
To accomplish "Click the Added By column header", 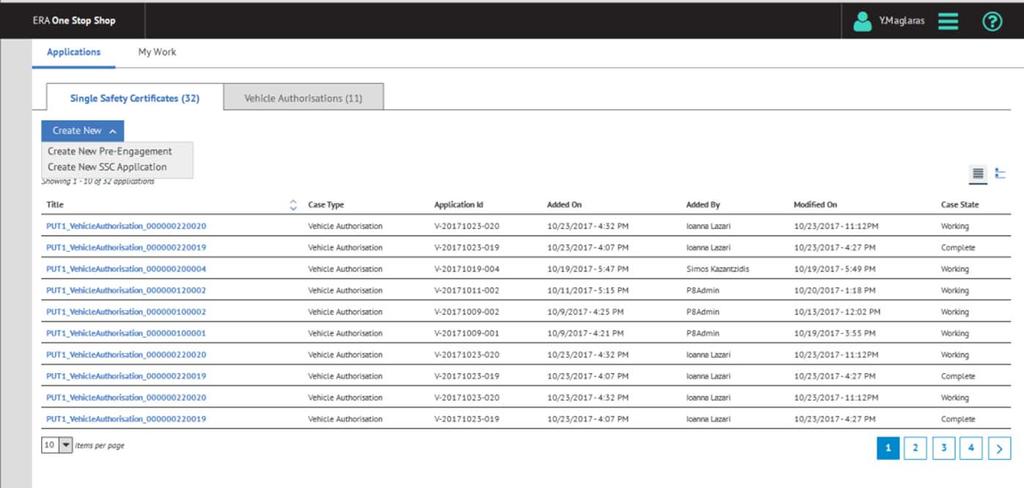I will 703,205.
